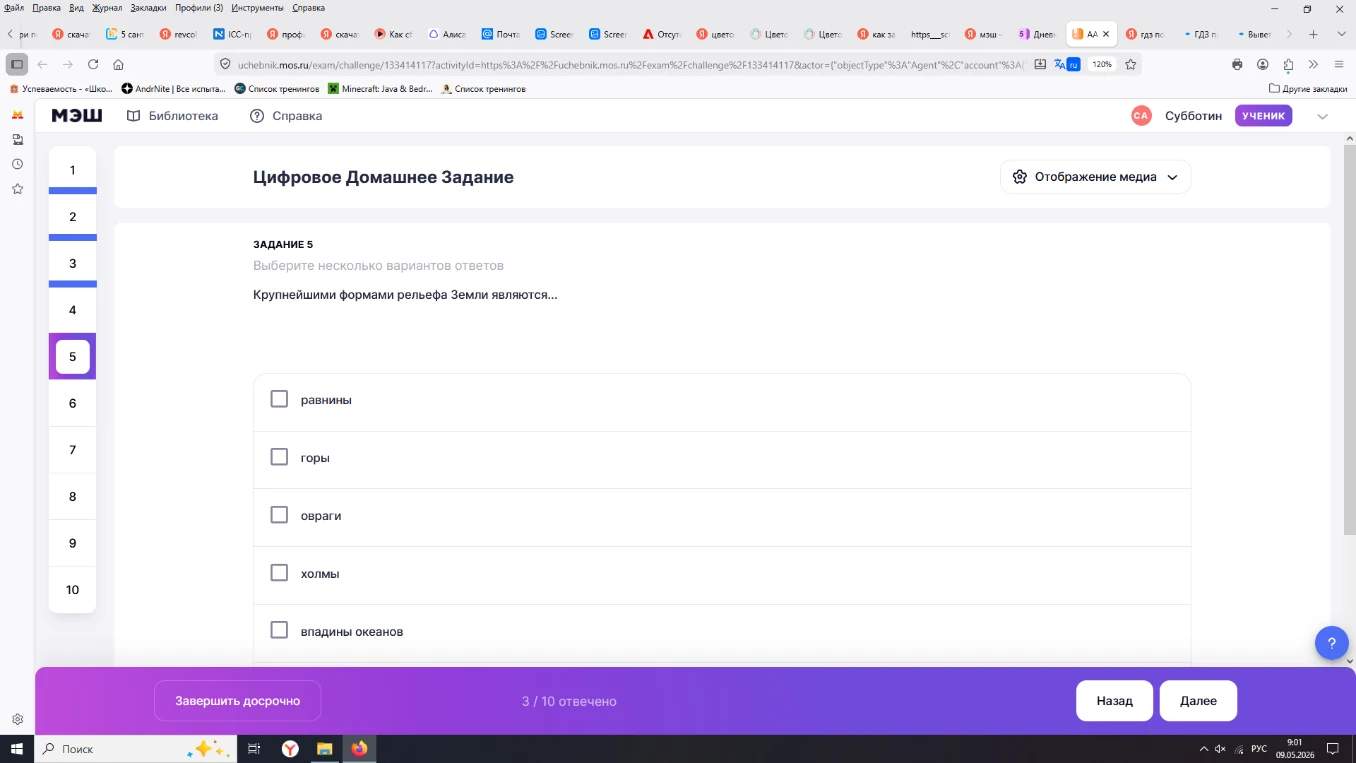Open the Профили (3) menu
Image resolution: width=1356 pixels, height=763 pixels.
(199, 7)
